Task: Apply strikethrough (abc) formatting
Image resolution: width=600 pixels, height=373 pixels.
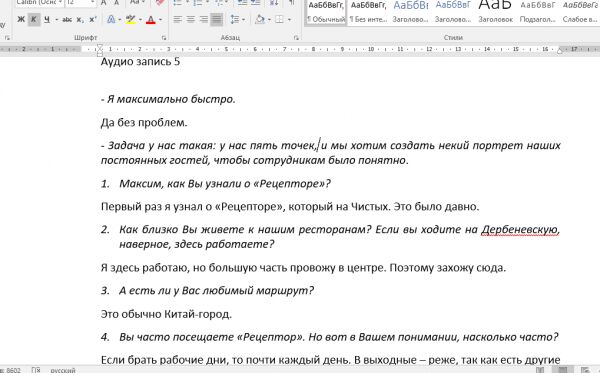Action: point(67,19)
